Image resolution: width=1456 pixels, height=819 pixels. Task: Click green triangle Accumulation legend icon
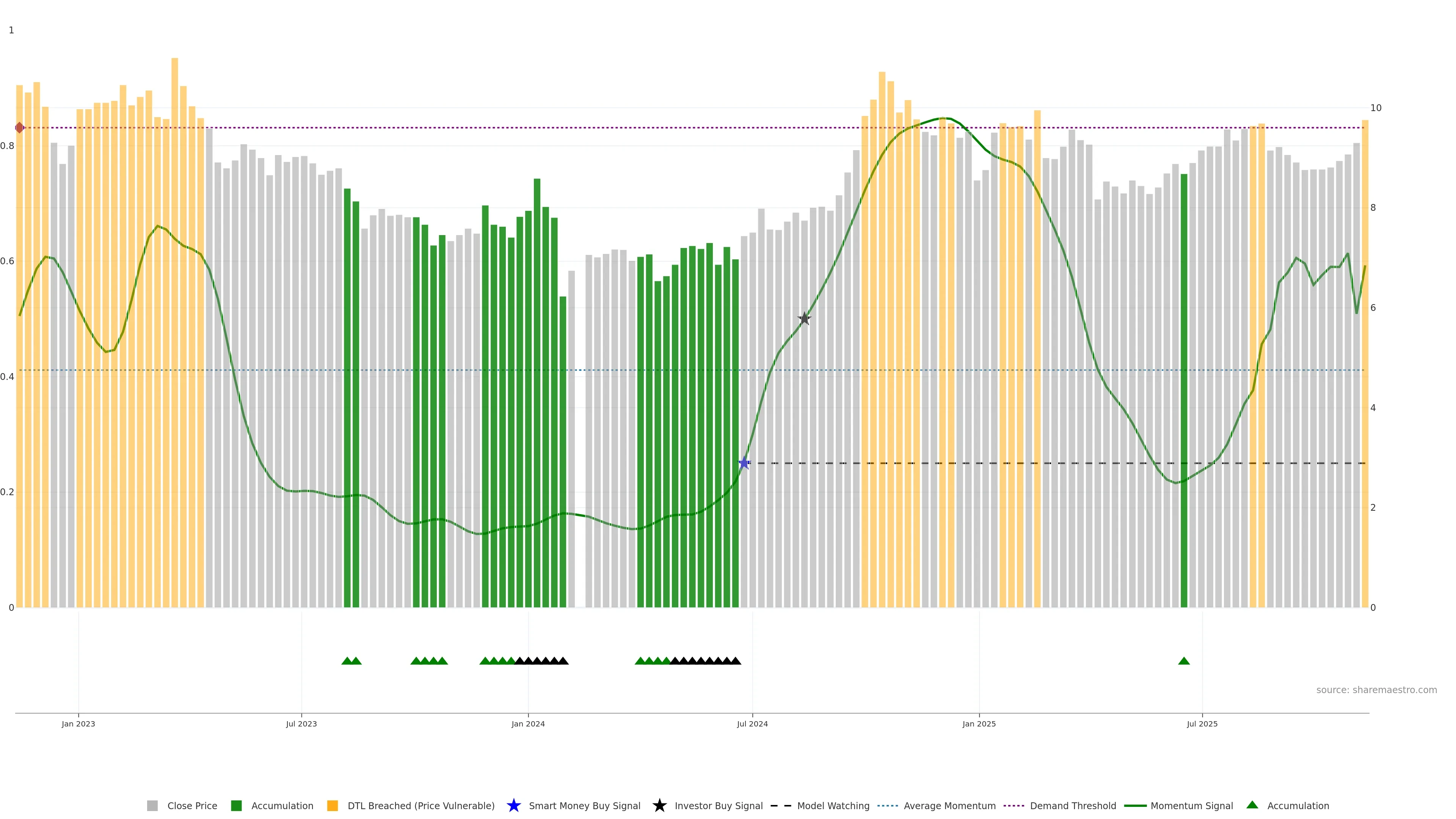pyautogui.click(x=1252, y=805)
